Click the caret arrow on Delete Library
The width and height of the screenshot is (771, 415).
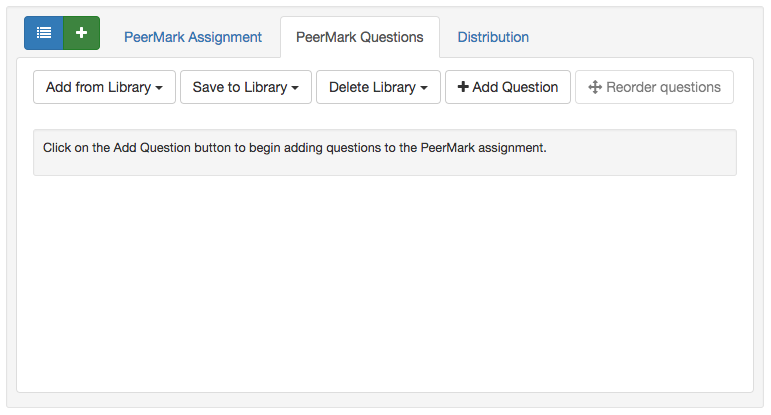click(424, 88)
